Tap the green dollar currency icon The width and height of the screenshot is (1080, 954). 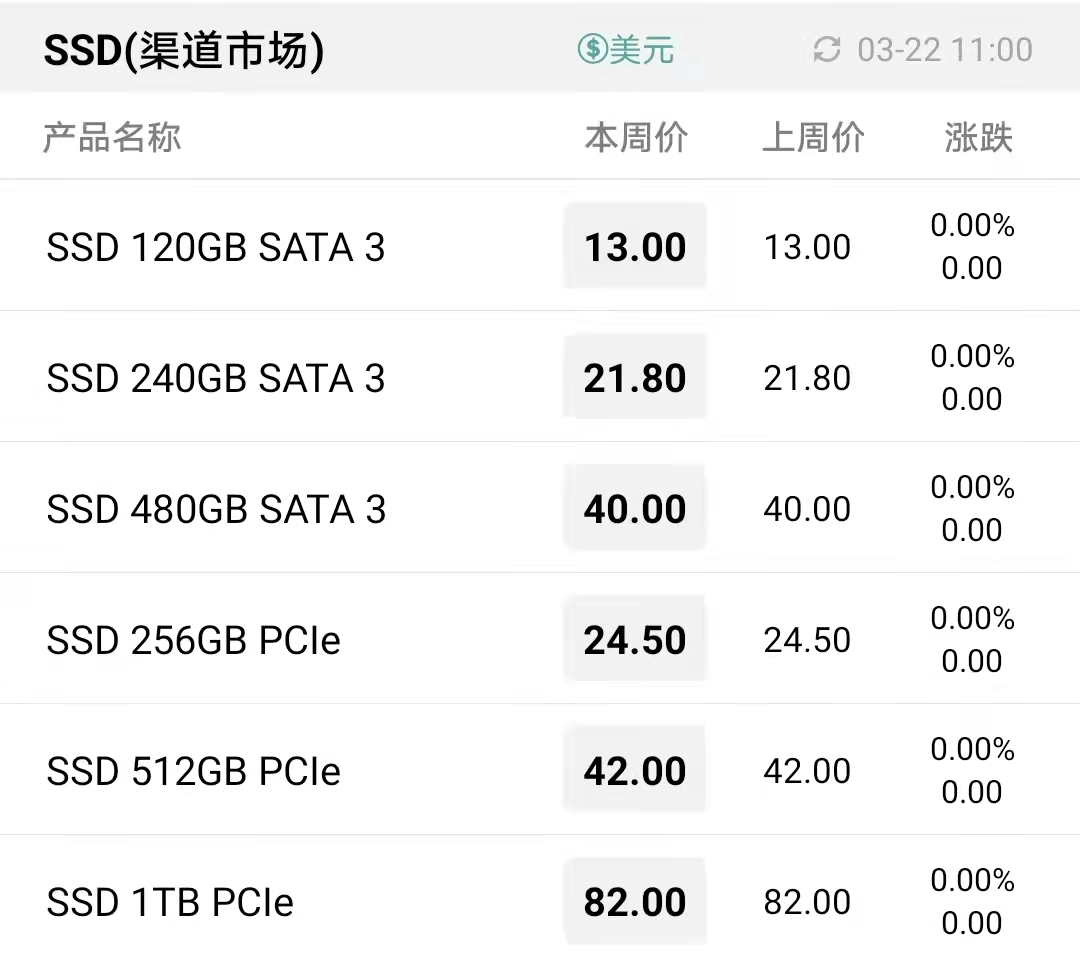592,49
